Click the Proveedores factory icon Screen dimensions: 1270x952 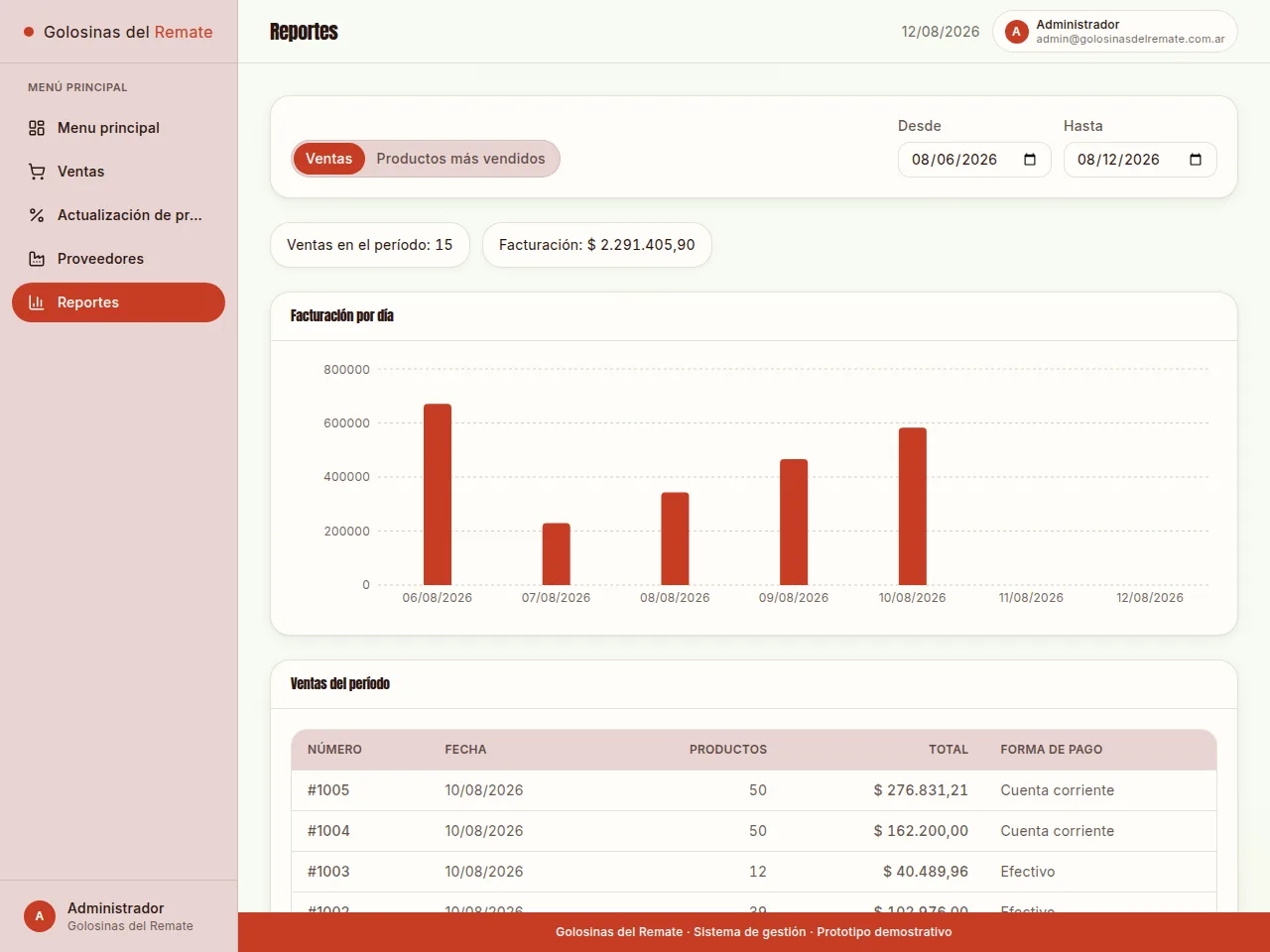pos(37,259)
